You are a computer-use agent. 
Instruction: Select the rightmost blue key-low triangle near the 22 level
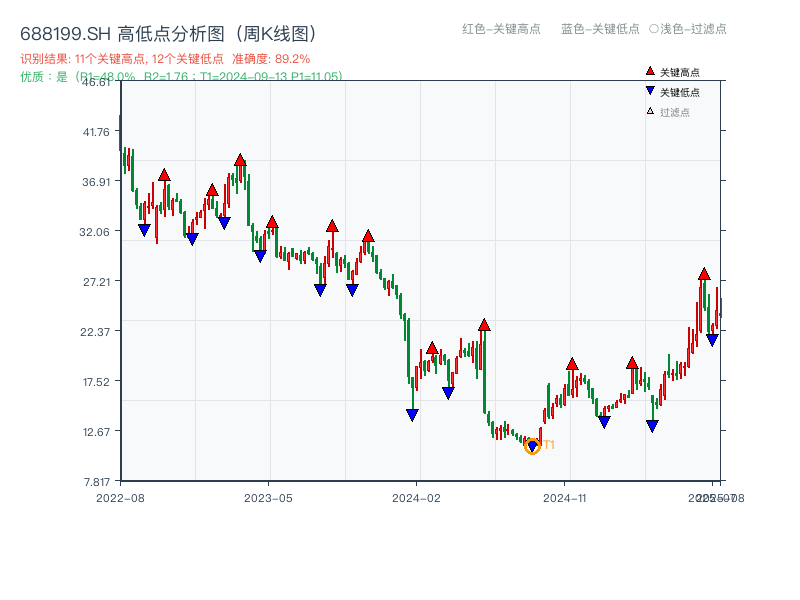coord(712,340)
